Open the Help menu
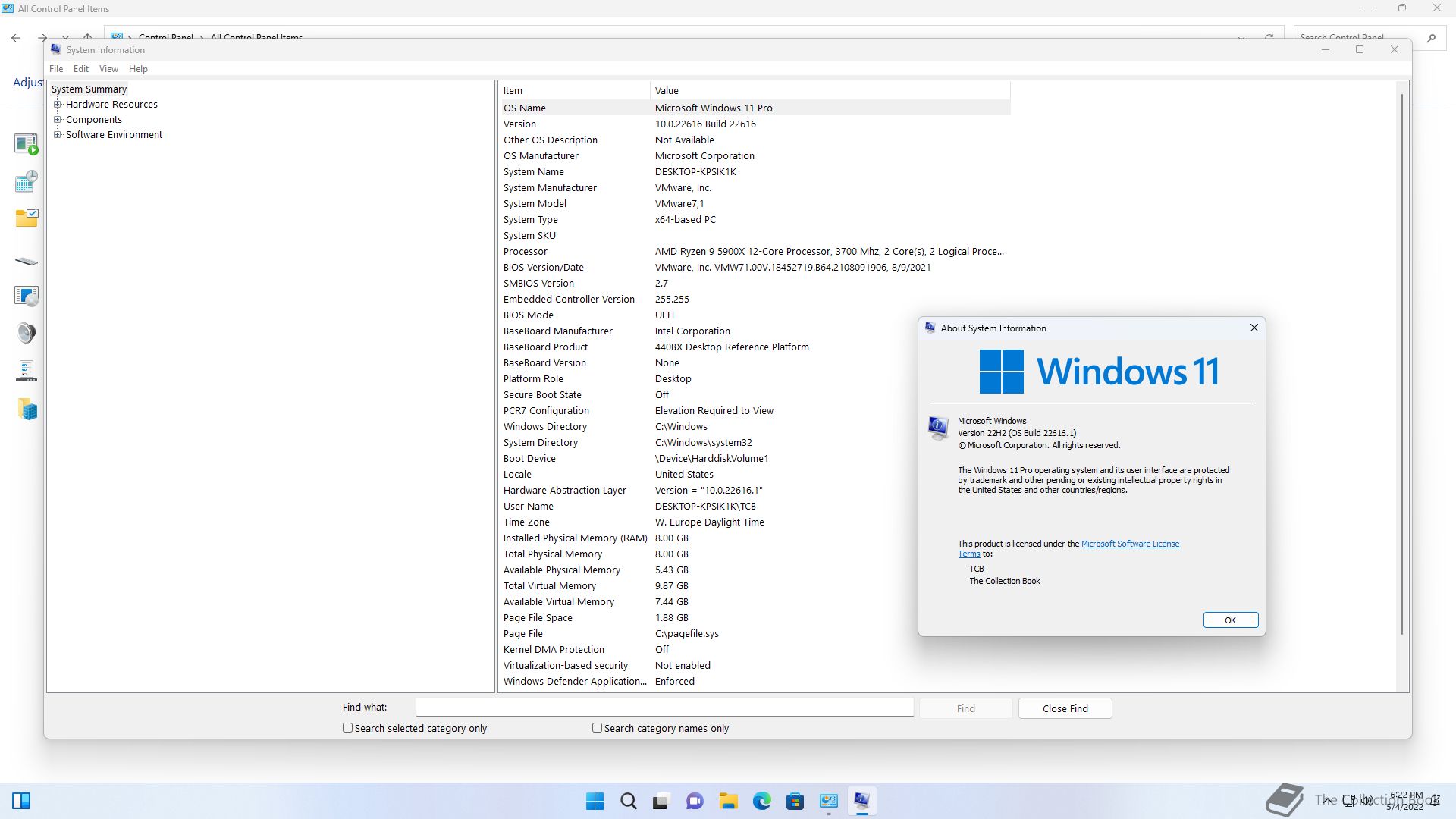Viewport: 1456px width, 819px height. tap(138, 69)
